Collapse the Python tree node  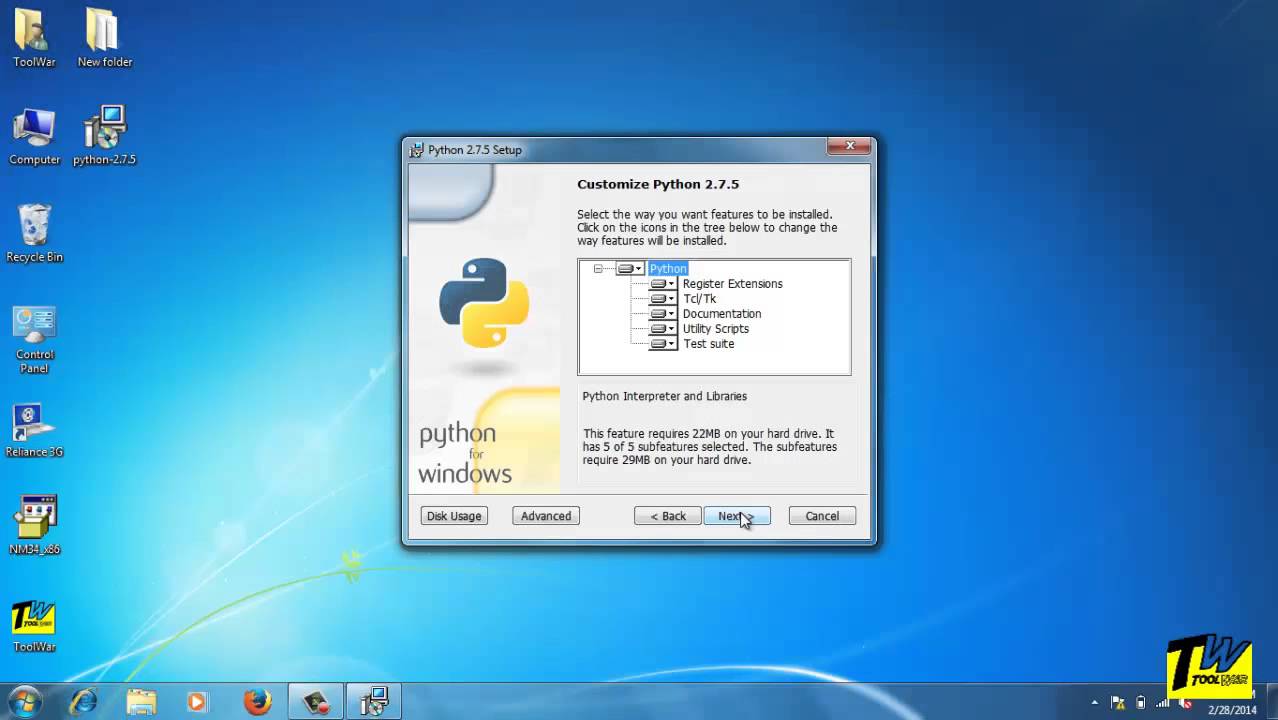tap(598, 268)
